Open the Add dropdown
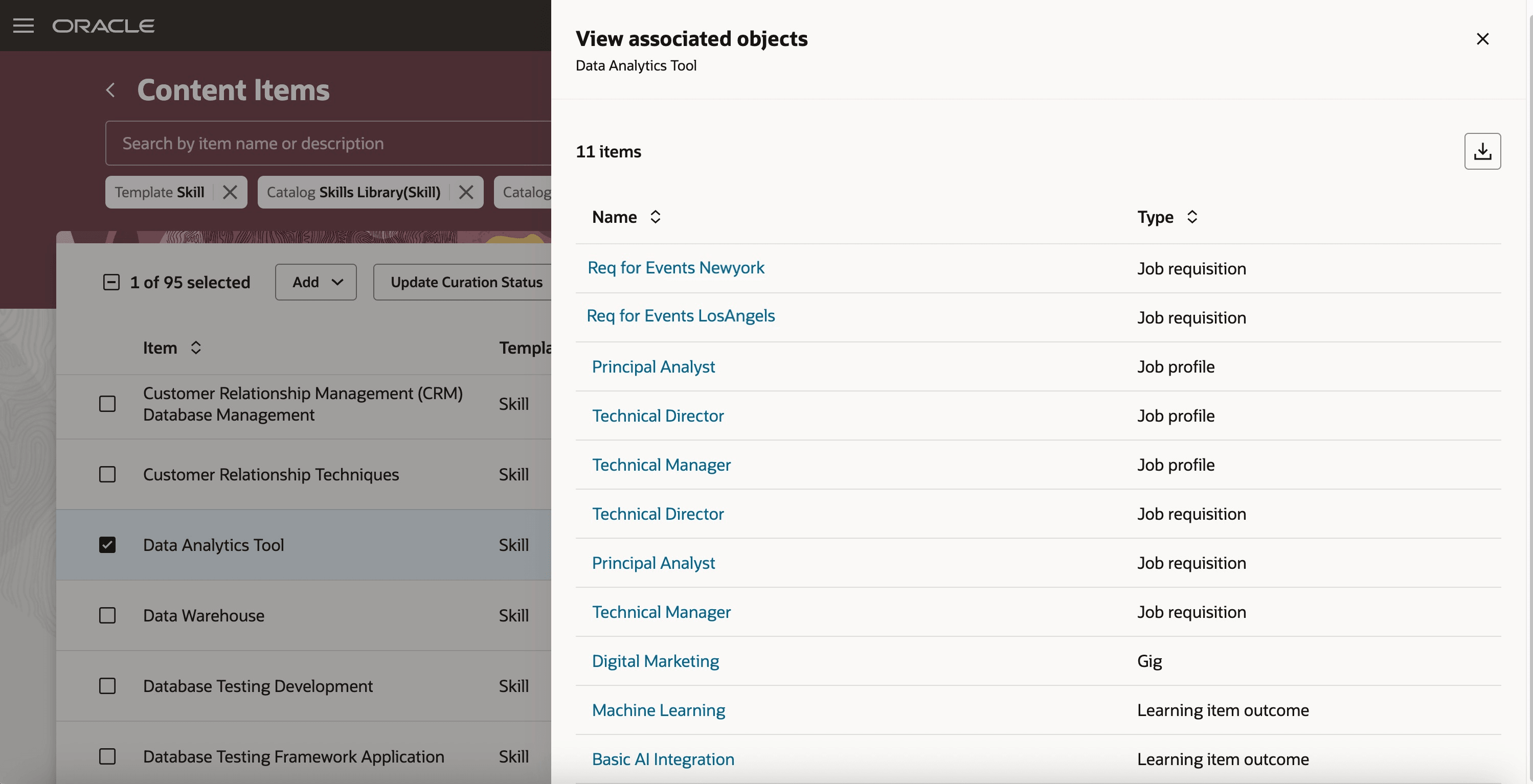 pyautogui.click(x=315, y=282)
